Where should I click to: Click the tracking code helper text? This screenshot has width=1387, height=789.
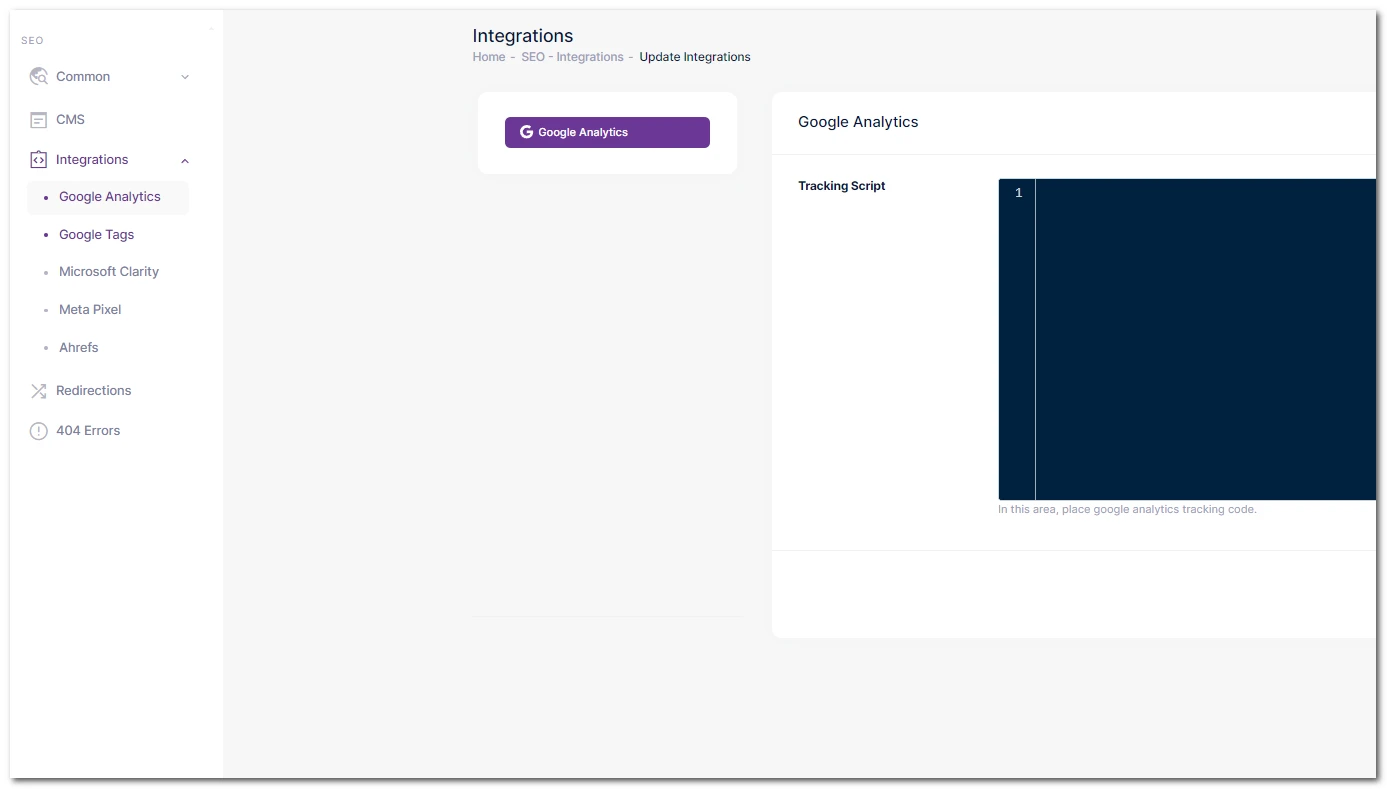click(x=1127, y=509)
